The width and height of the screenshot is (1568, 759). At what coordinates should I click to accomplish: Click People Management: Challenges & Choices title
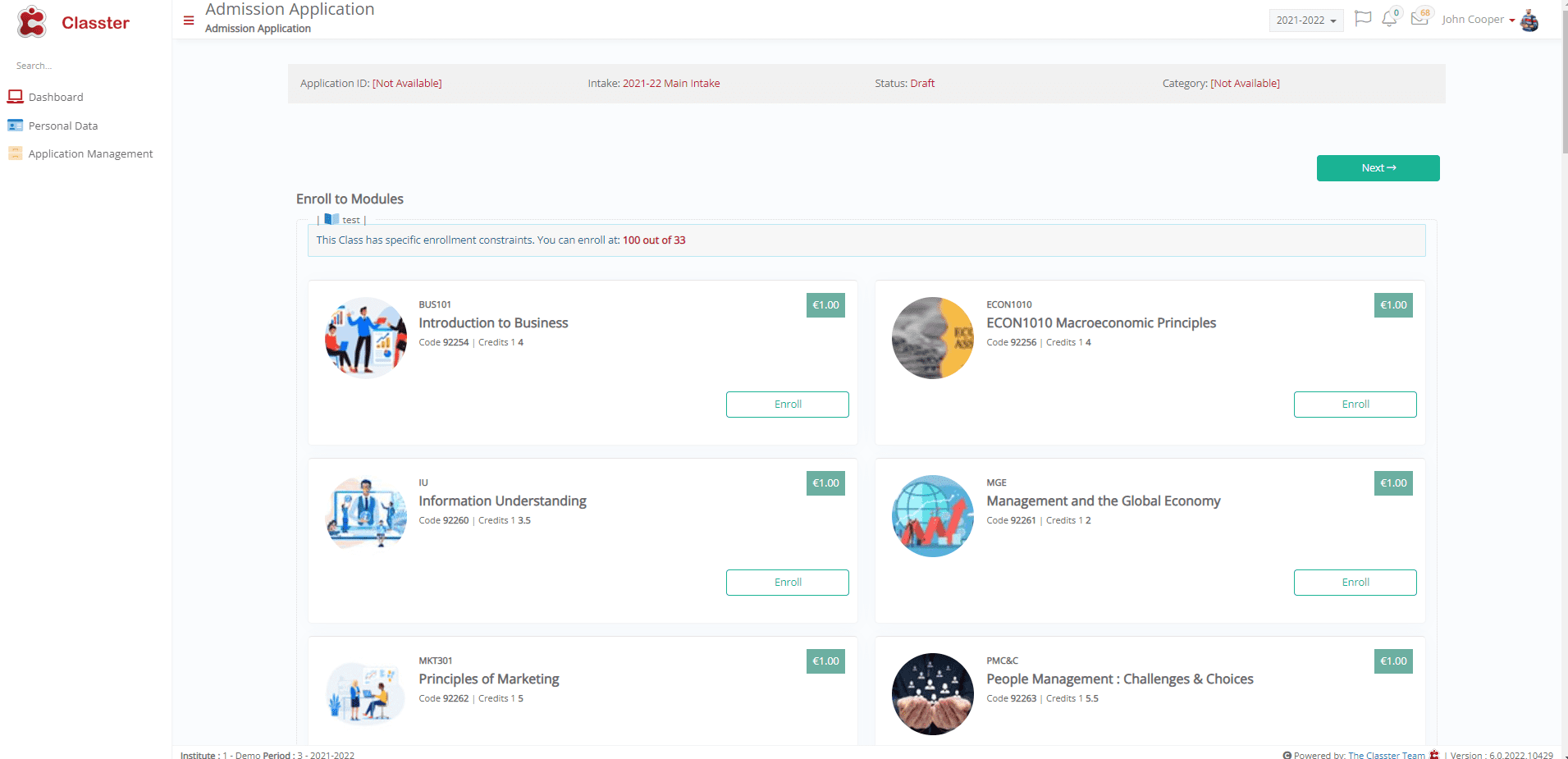(x=1120, y=679)
